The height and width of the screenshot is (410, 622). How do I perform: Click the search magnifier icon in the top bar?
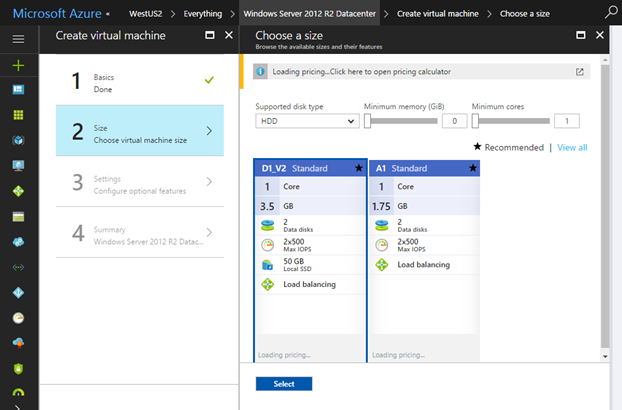(x=612, y=13)
